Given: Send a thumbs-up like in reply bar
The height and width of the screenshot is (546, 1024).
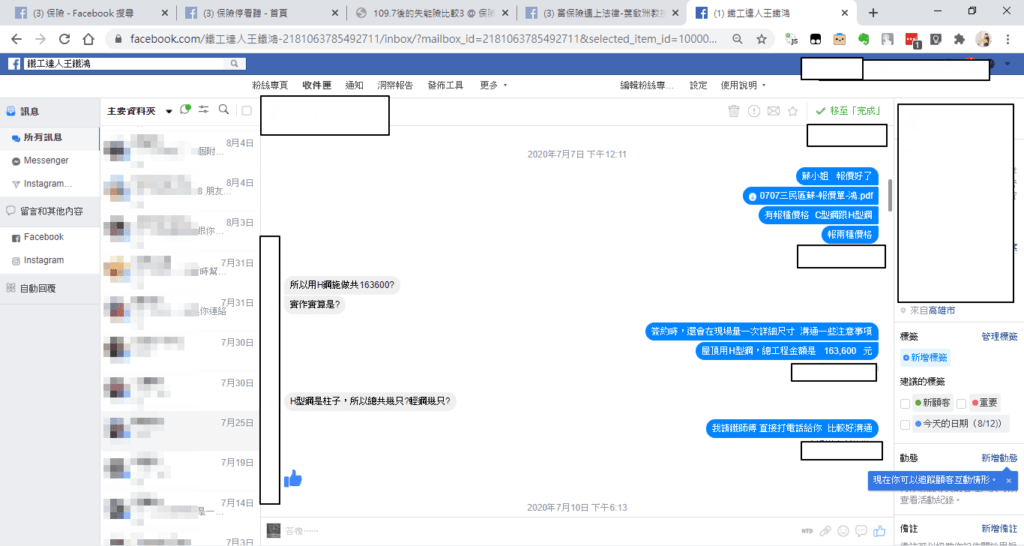Looking at the screenshot, I should click(880, 530).
